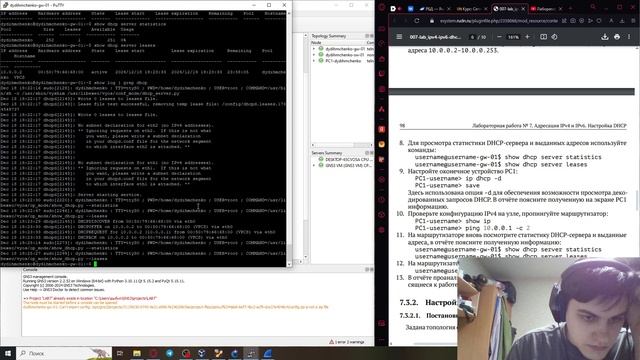This screenshot has width=640, height=360.
Task: Click the '1 error 2 warnings' status indicator
Action: pos(347,342)
